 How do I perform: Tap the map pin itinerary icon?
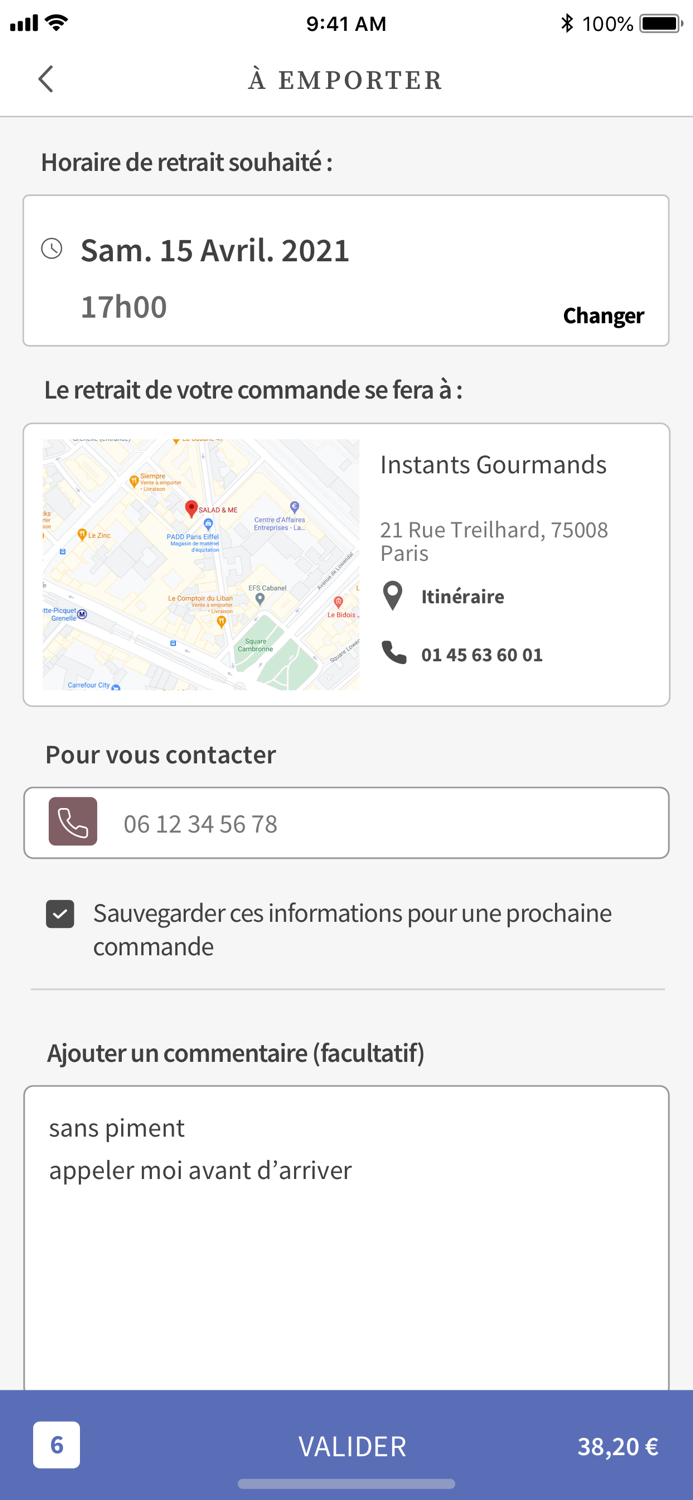[393, 596]
